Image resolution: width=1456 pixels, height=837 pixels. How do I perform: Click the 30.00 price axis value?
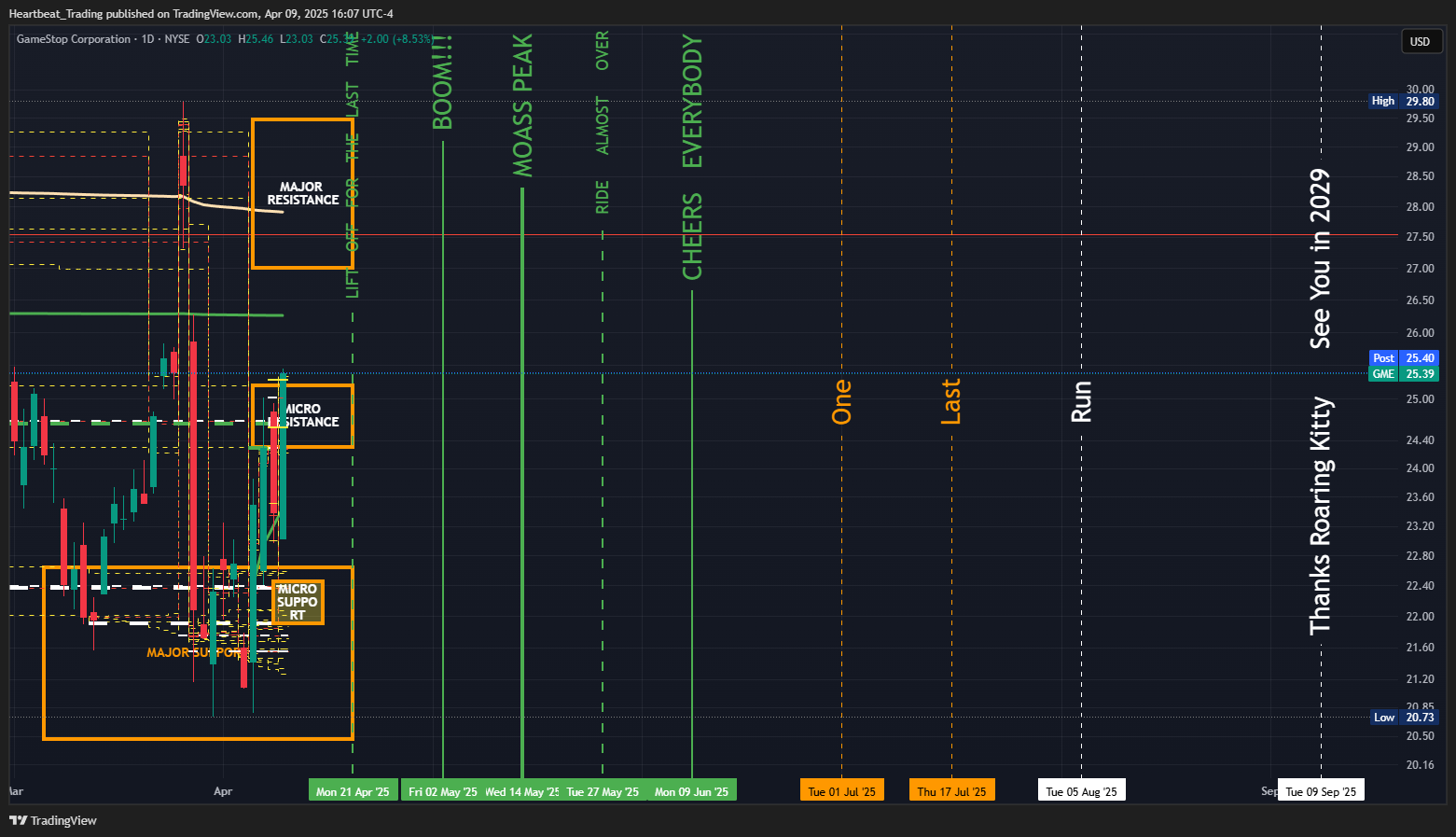pos(1420,90)
